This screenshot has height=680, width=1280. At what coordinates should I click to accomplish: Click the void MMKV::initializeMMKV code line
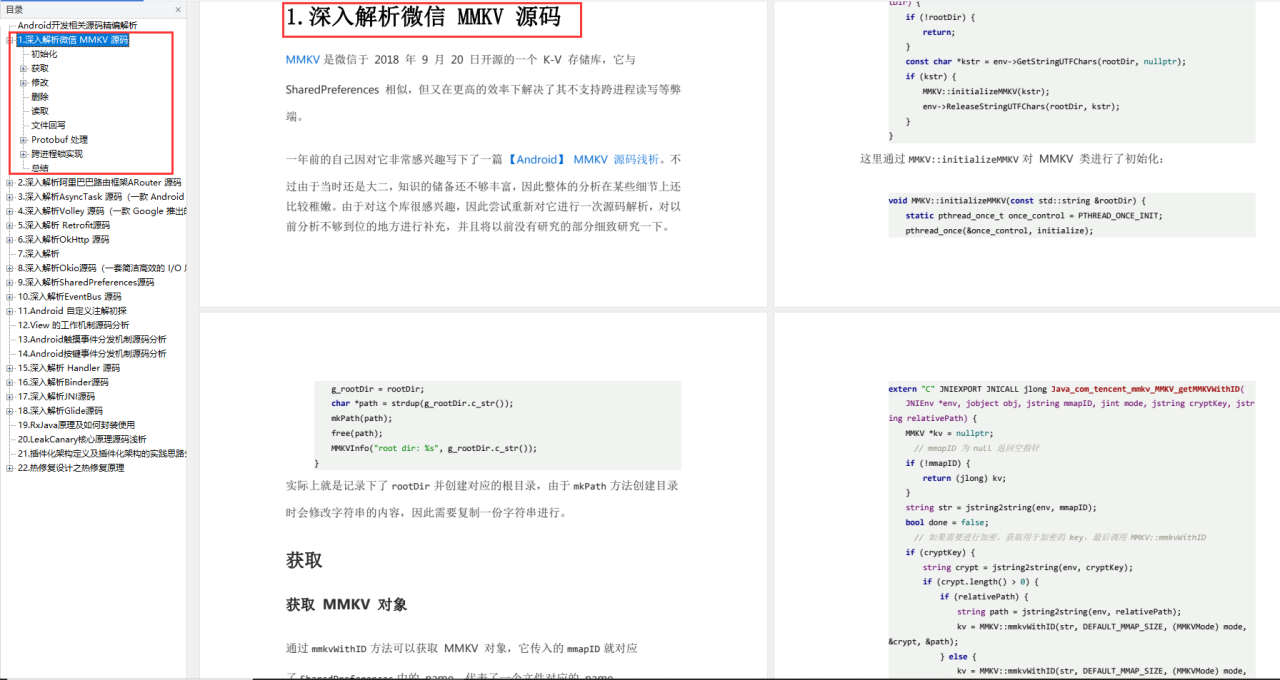pos(1018,200)
